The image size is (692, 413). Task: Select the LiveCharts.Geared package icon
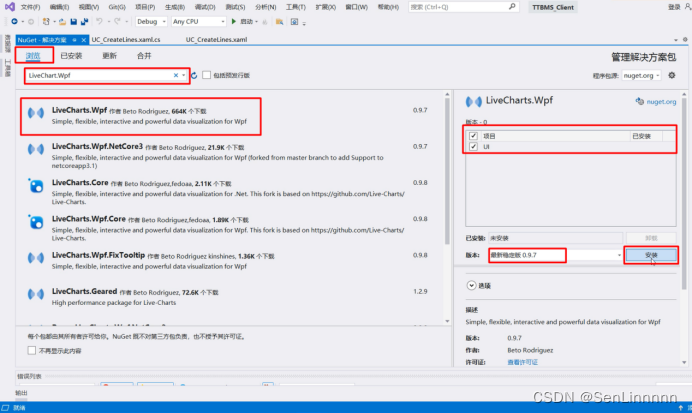click(x=36, y=294)
